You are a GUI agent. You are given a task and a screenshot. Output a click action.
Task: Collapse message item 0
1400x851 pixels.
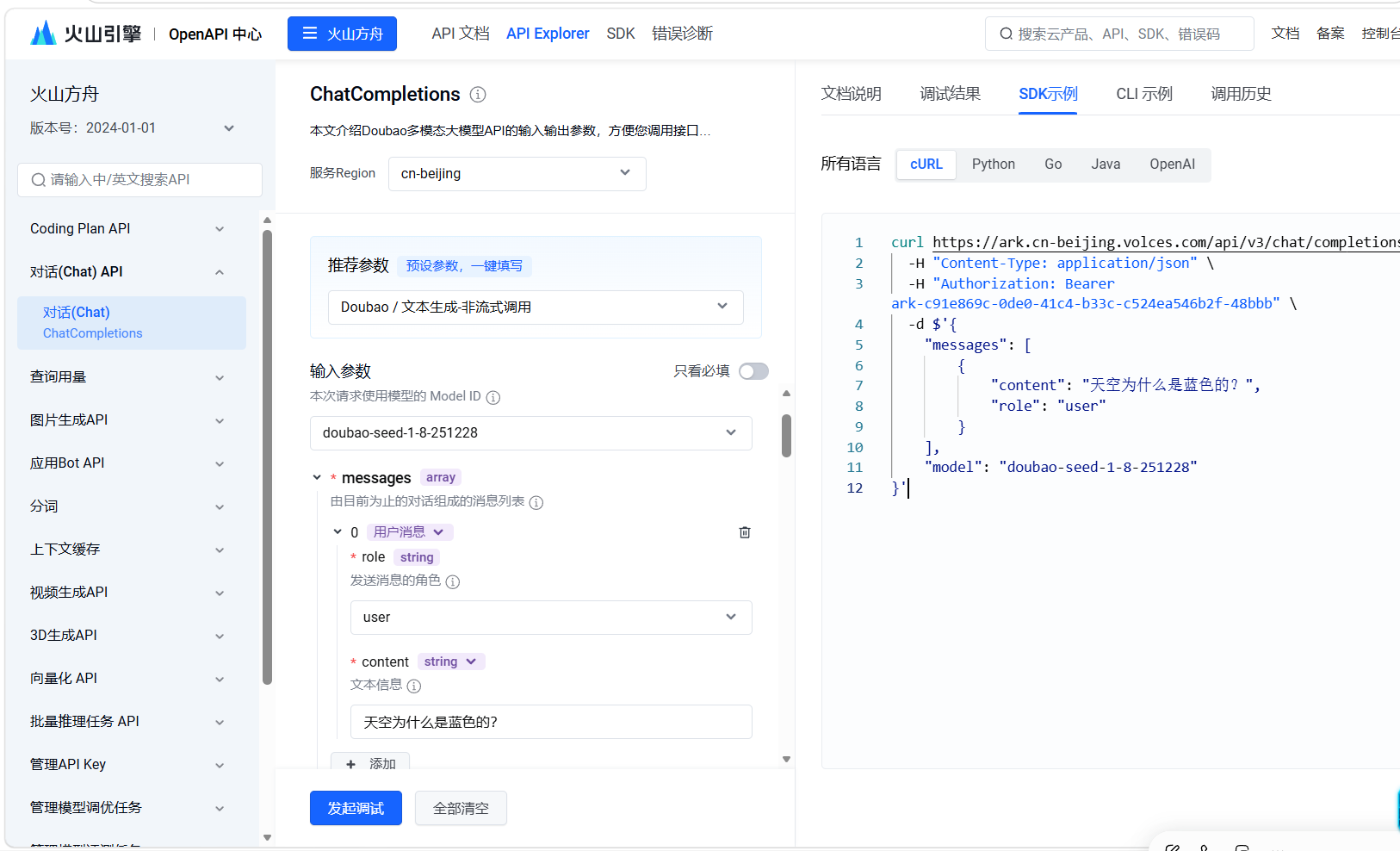[x=338, y=532]
